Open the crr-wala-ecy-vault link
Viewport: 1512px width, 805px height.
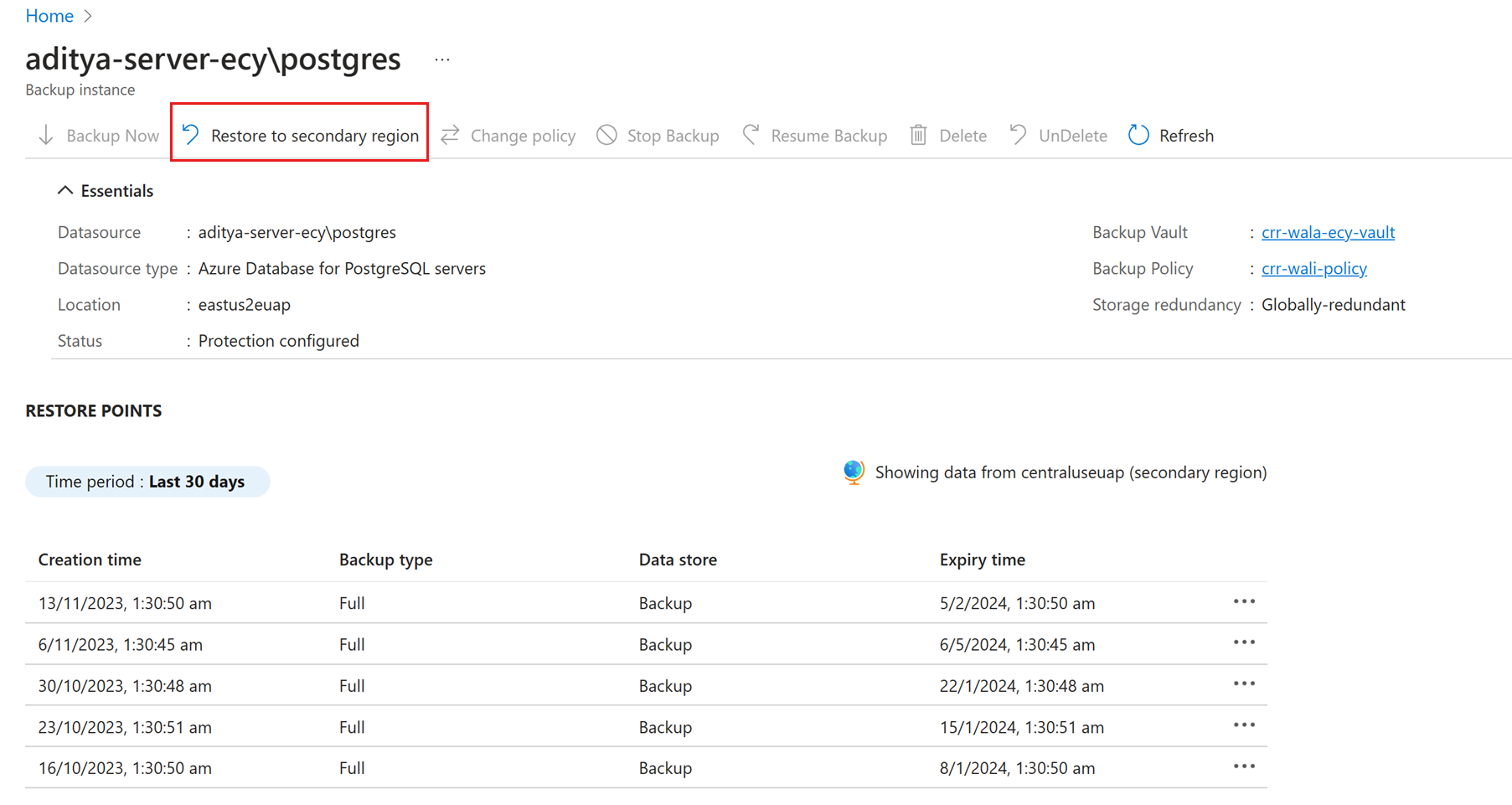pyautogui.click(x=1328, y=232)
